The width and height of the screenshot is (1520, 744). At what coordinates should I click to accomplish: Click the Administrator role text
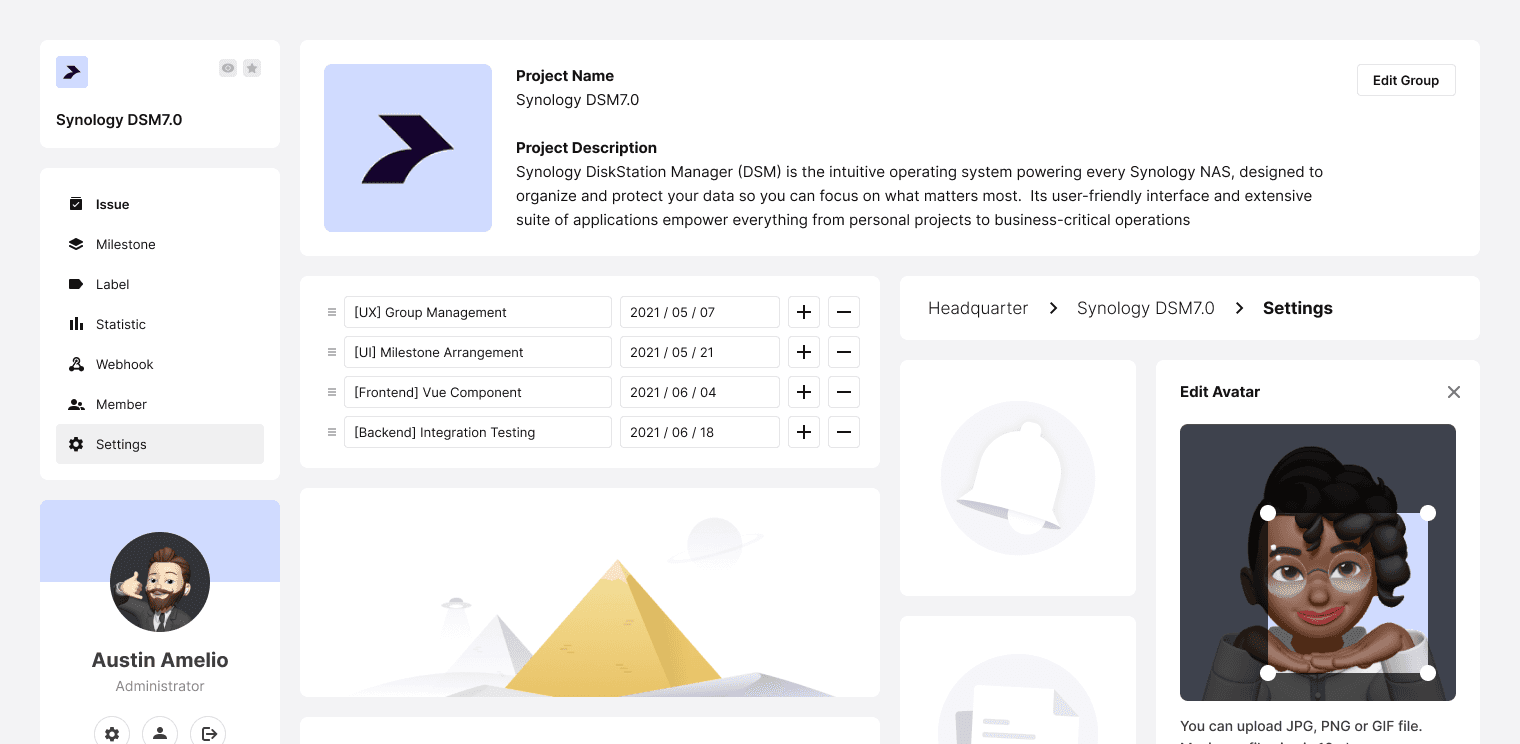[160, 686]
